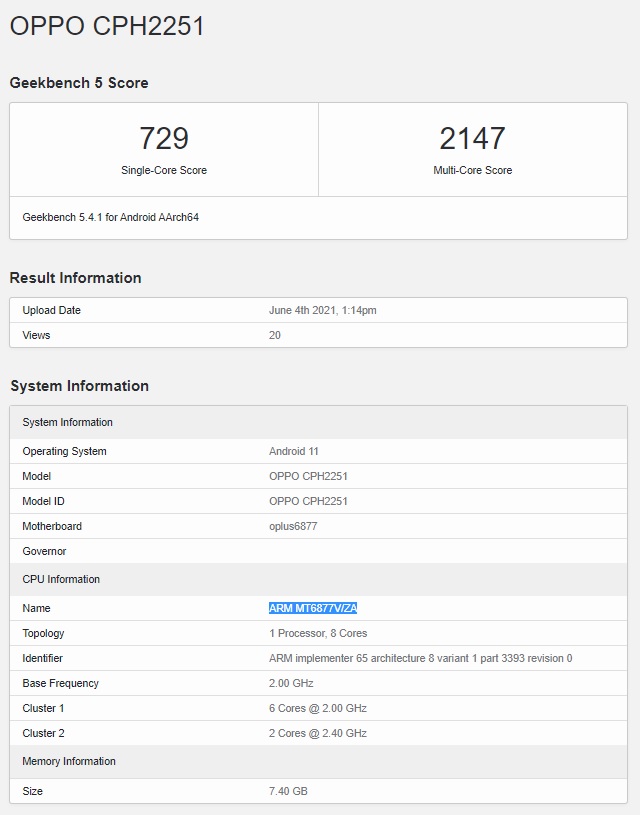Click the large System Information heading
The height and width of the screenshot is (815, 640).
[80, 386]
